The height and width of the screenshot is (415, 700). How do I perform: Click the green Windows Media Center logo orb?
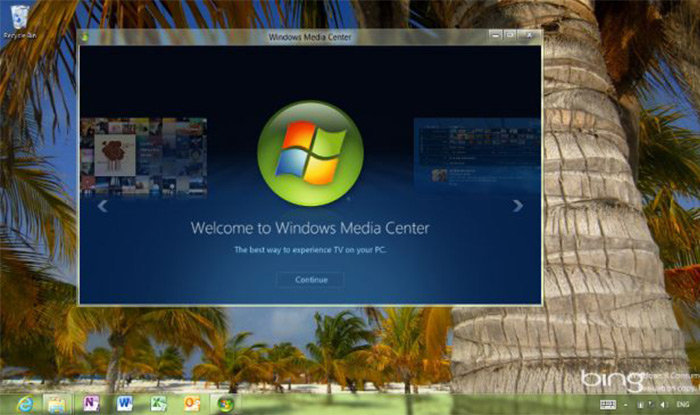(x=310, y=153)
